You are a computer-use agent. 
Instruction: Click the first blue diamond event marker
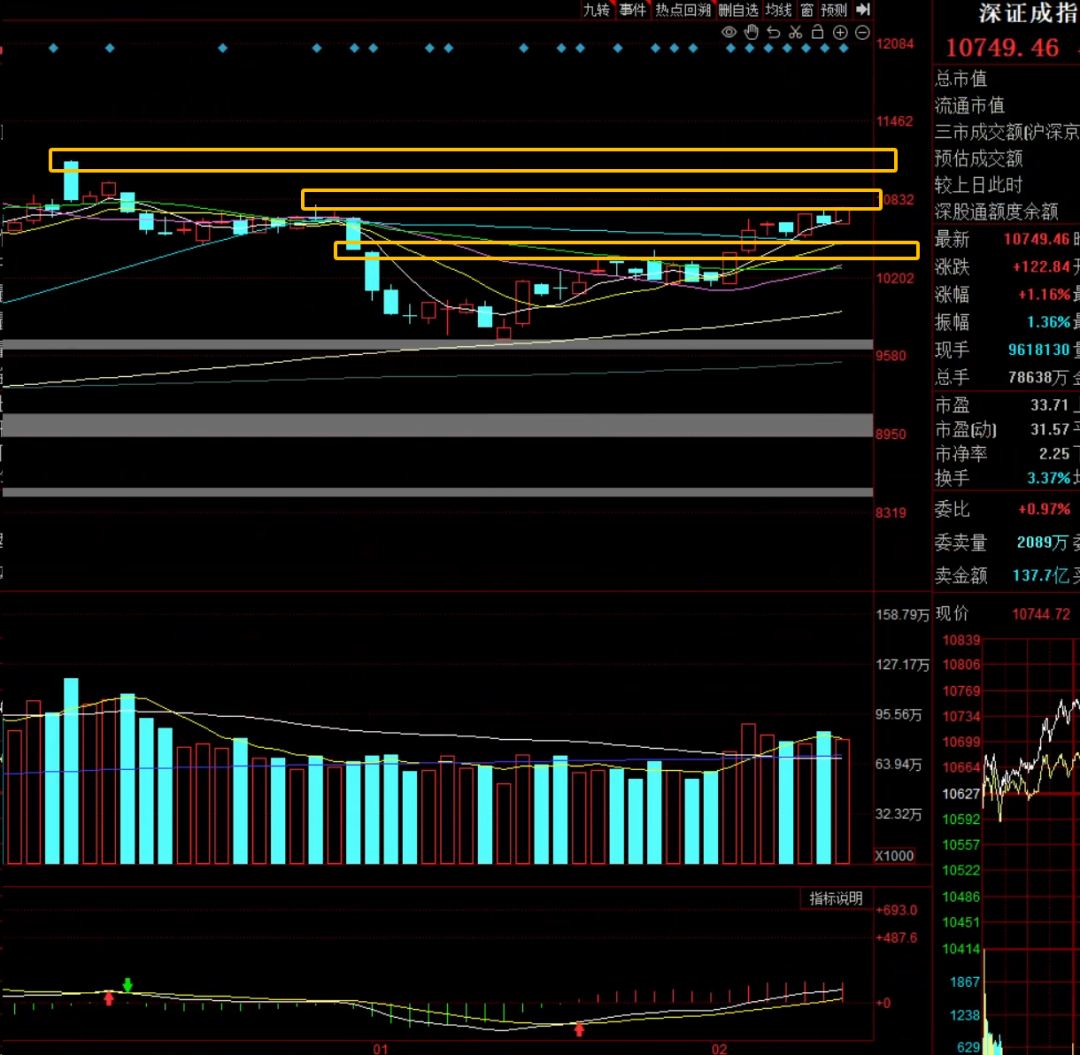(x=54, y=47)
